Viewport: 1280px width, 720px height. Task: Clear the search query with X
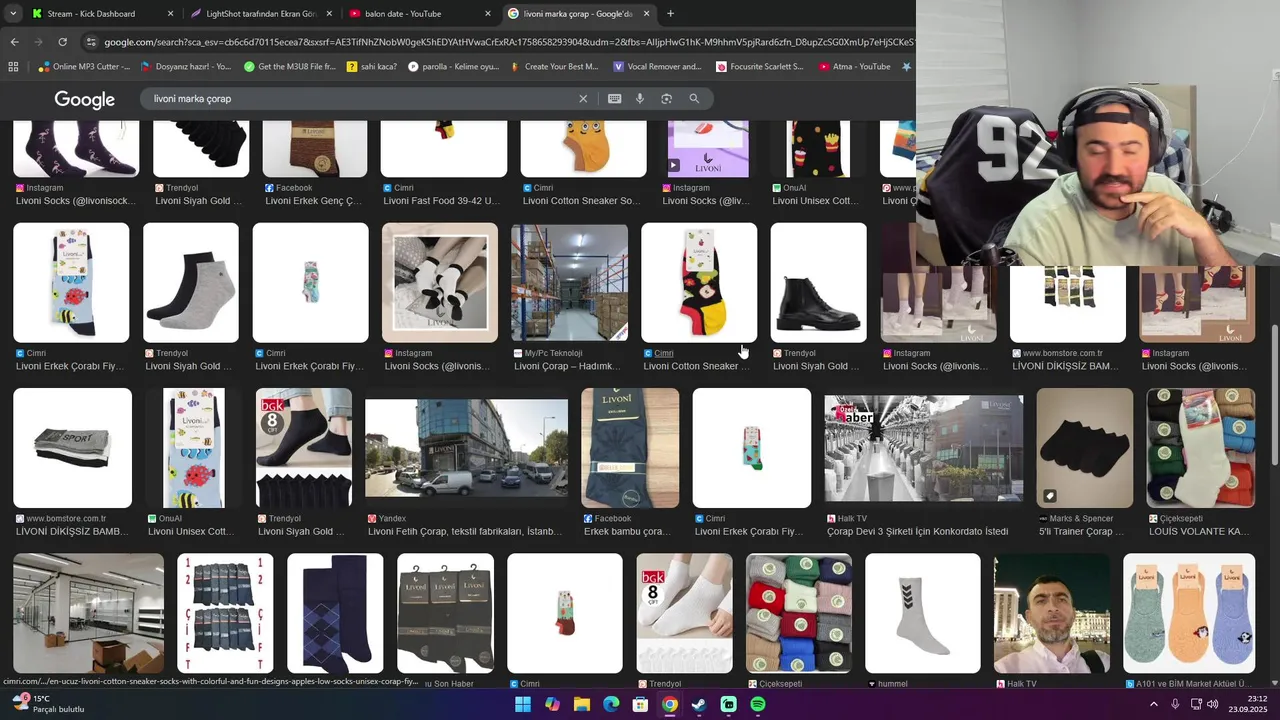[x=583, y=99]
